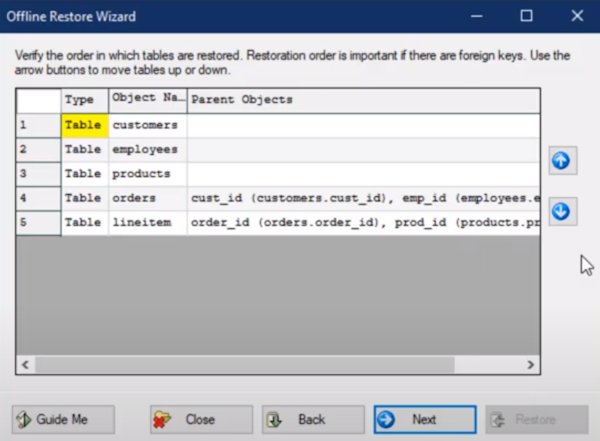Viewport: 600px width, 441px height.
Task: Click the Guide Me button
Action: click(63, 420)
